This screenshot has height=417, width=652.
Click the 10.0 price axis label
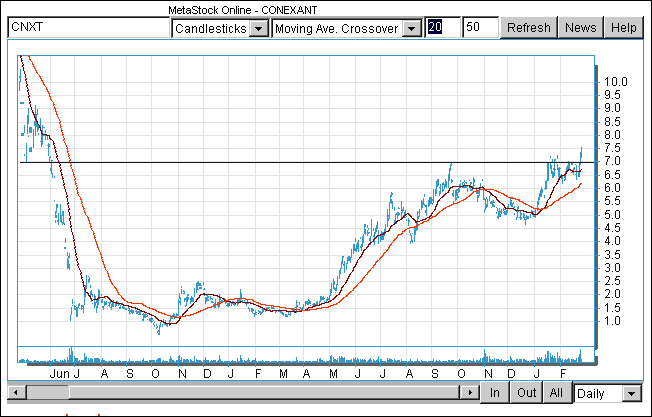pos(615,82)
